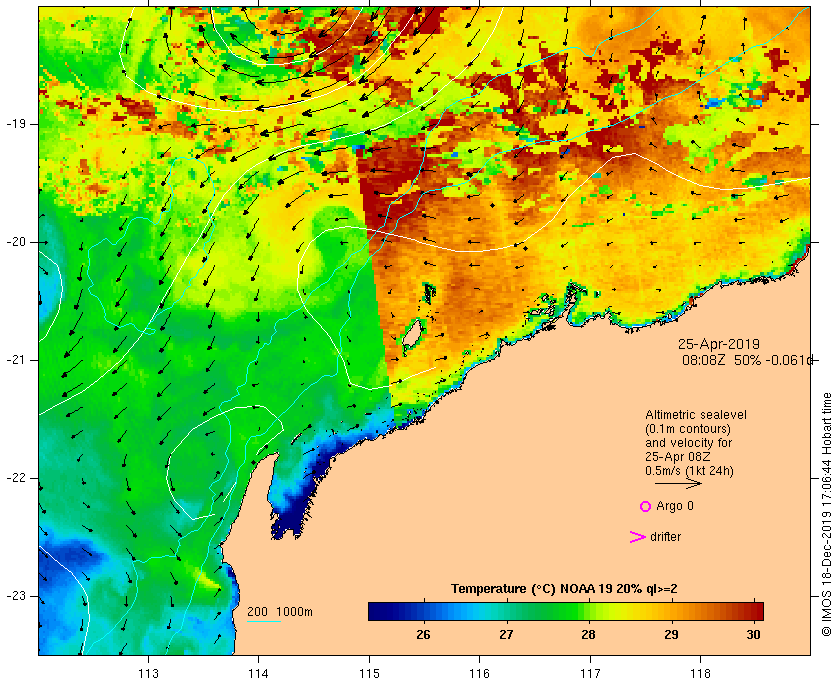Click the temperature colorbar at 28 degrees
840x680 pixels.
[x=588, y=611]
